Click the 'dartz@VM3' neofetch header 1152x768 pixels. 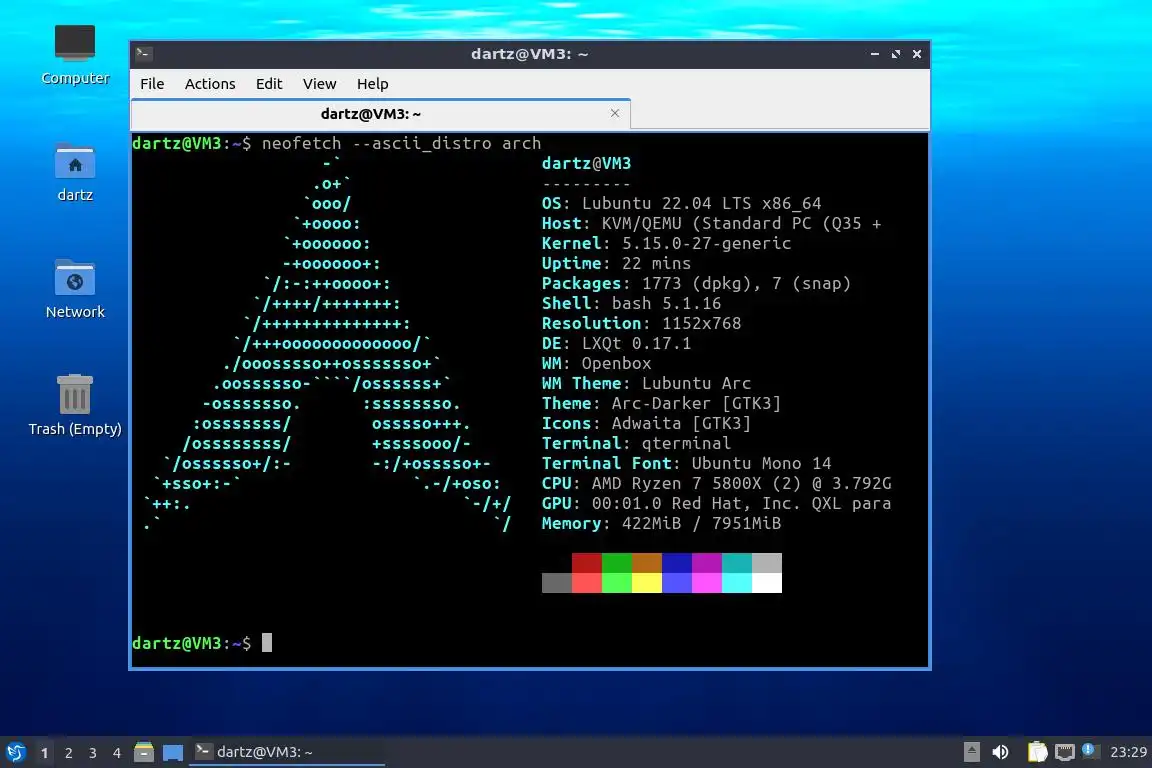coord(586,163)
